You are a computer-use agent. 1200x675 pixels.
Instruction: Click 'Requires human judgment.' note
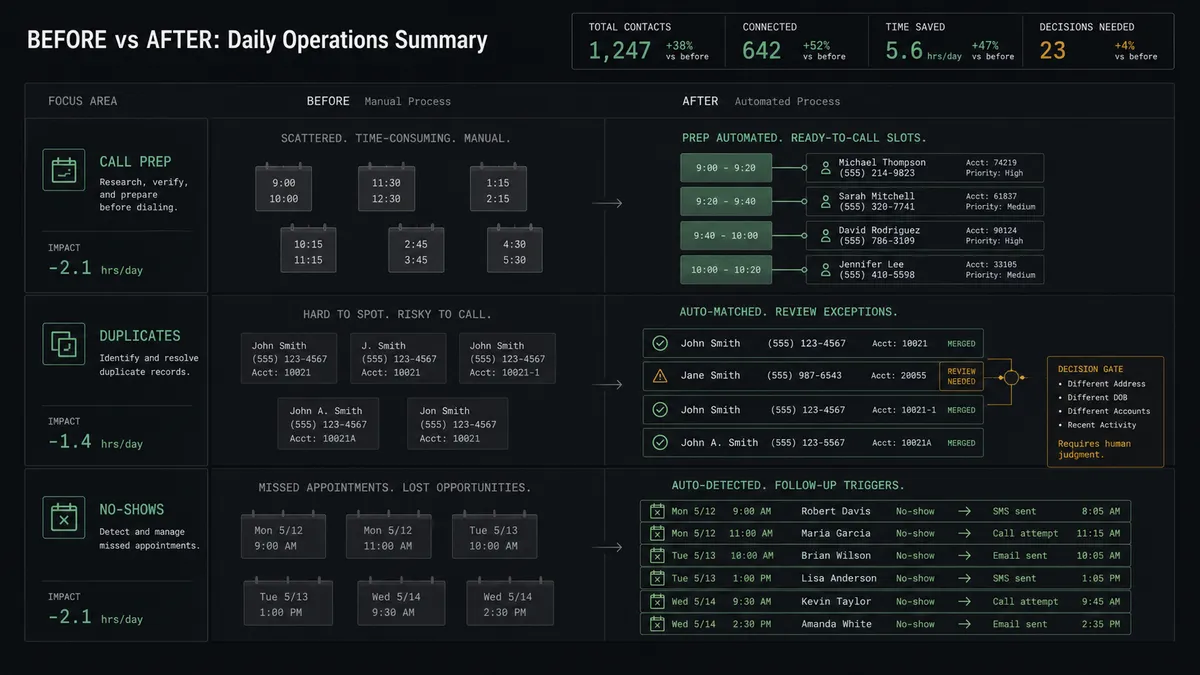pyautogui.click(x=1094, y=449)
